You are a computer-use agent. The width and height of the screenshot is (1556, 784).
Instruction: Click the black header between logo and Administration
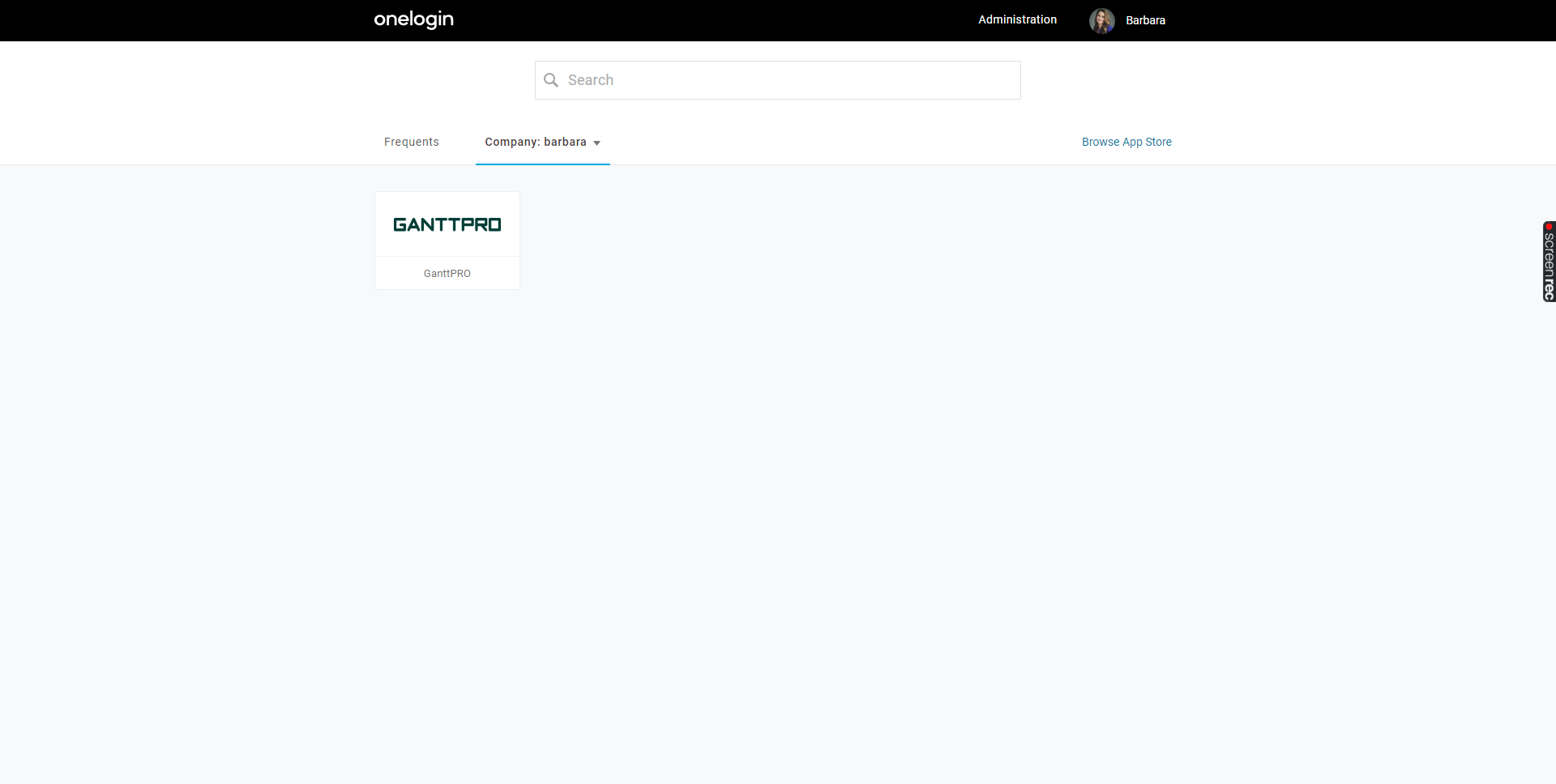point(713,20)
